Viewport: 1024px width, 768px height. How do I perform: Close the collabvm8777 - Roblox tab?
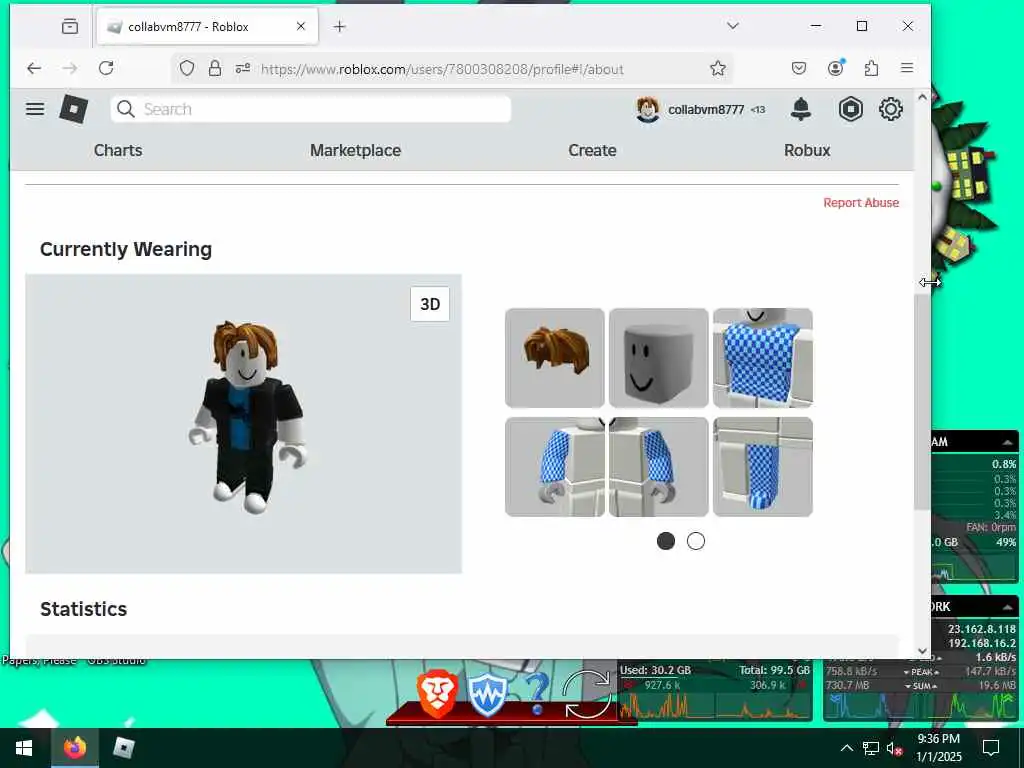point(300,27)
